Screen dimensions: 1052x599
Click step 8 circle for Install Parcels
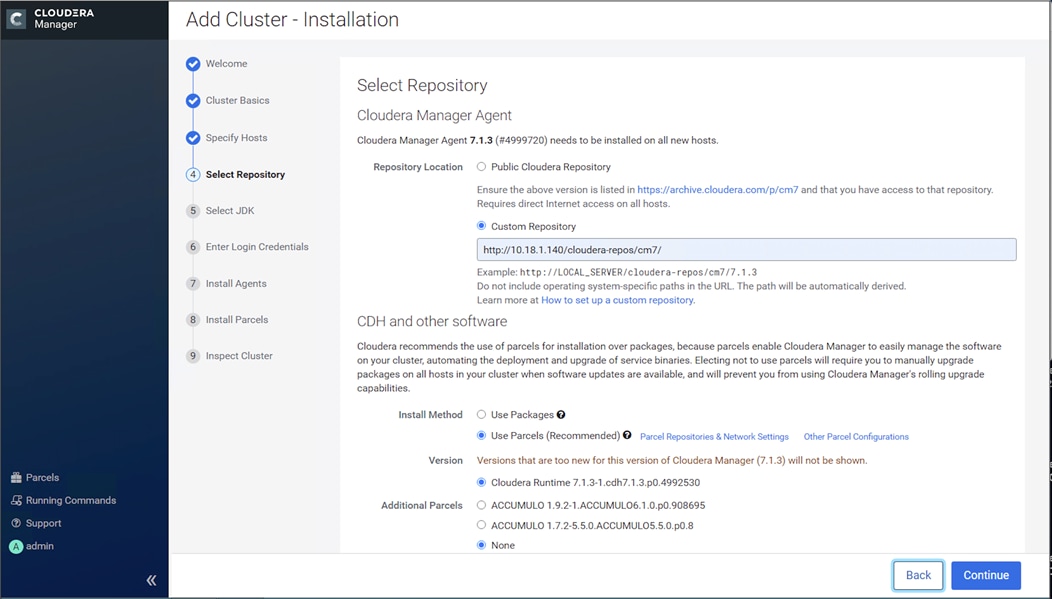click(193, 319)
